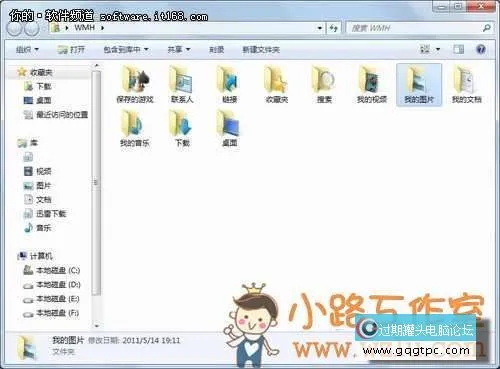The image size is (500, 369).
Task: Click the details pane folder thumbnail
Action: click(27, 348)
